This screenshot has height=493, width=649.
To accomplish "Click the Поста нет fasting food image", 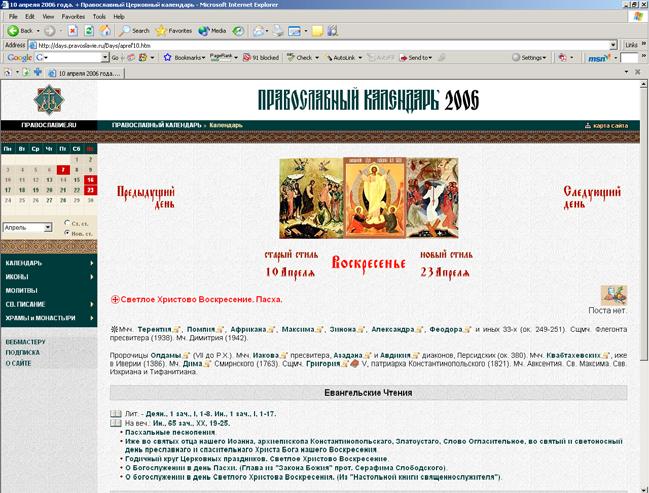I will (614, 295).
